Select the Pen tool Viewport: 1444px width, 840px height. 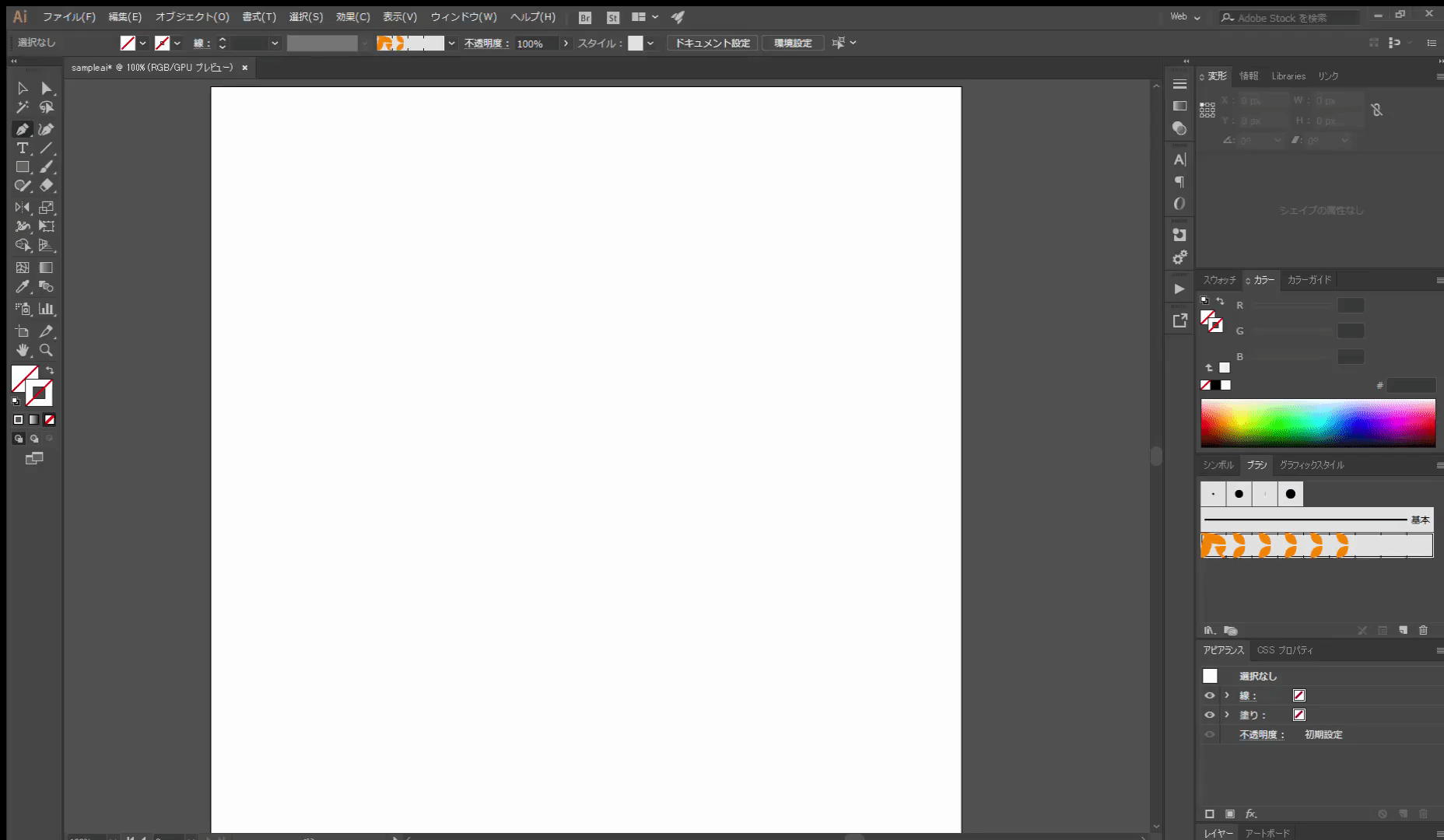coord(22,129)
